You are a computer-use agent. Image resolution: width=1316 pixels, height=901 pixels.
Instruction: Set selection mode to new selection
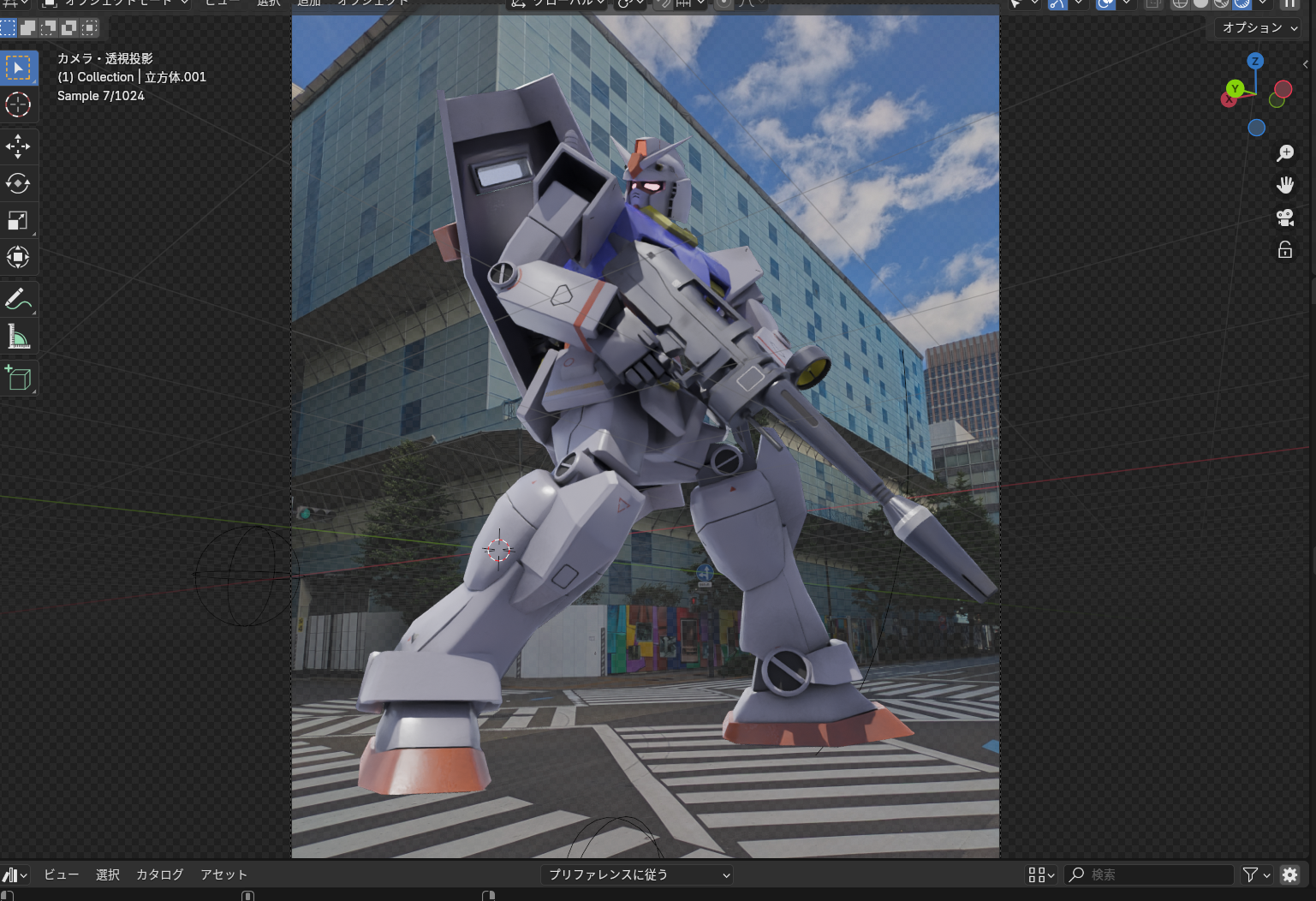(x=8, y=27)
